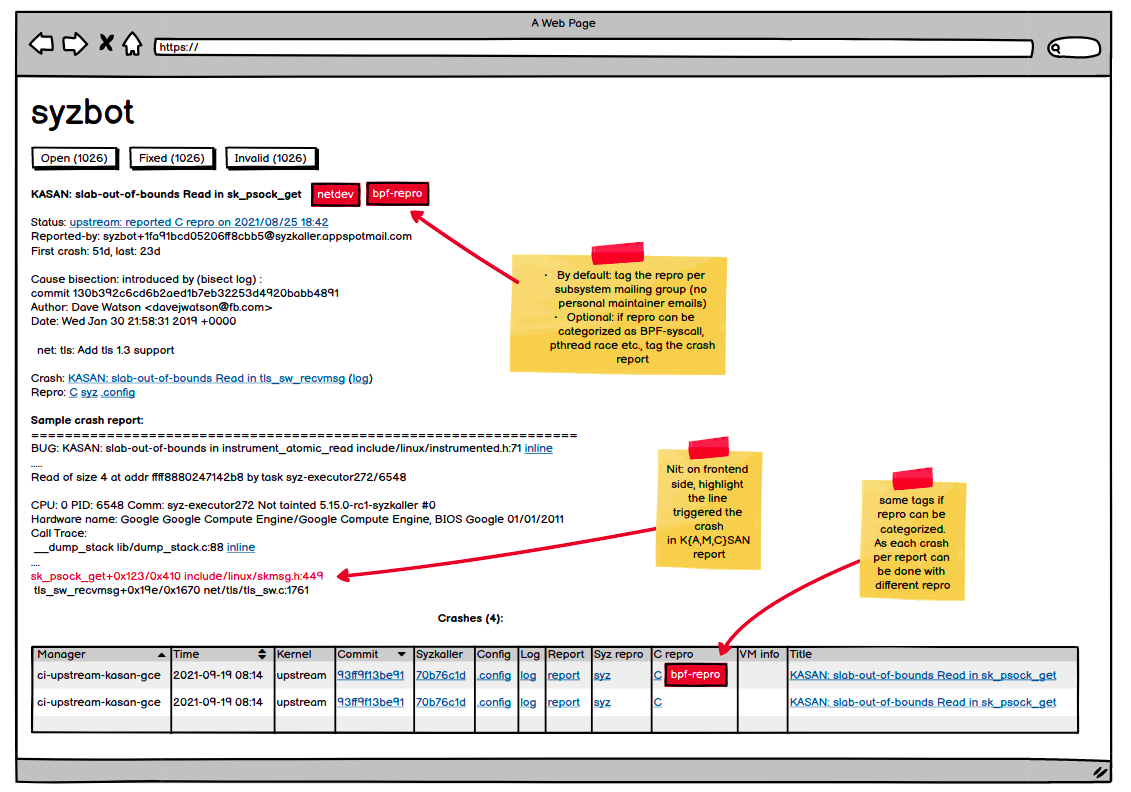Open commit 93ff9f13be91 in first row
This screenshot has height=792, width=1131.
click(x=371, y=675)
